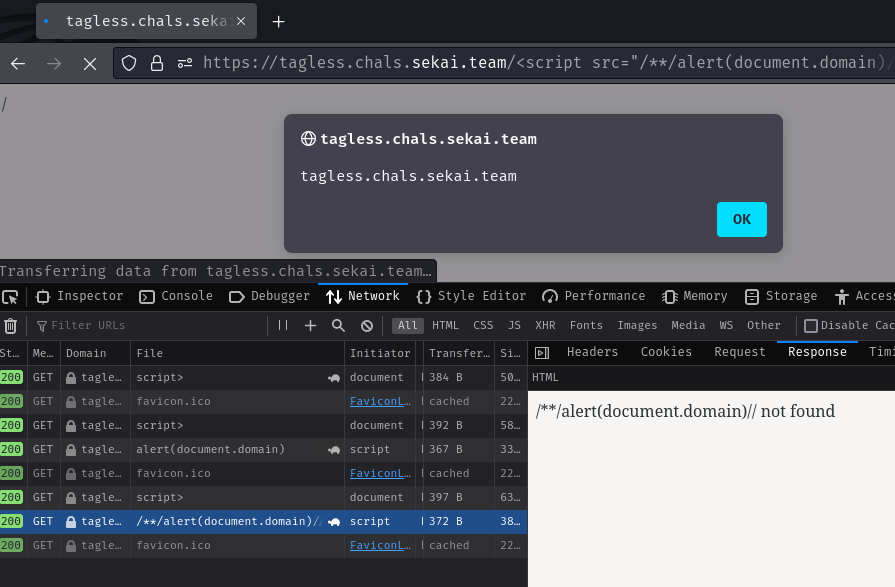Open the Performance panel
This screenshot has width=895, height=587.
[594, 296]
